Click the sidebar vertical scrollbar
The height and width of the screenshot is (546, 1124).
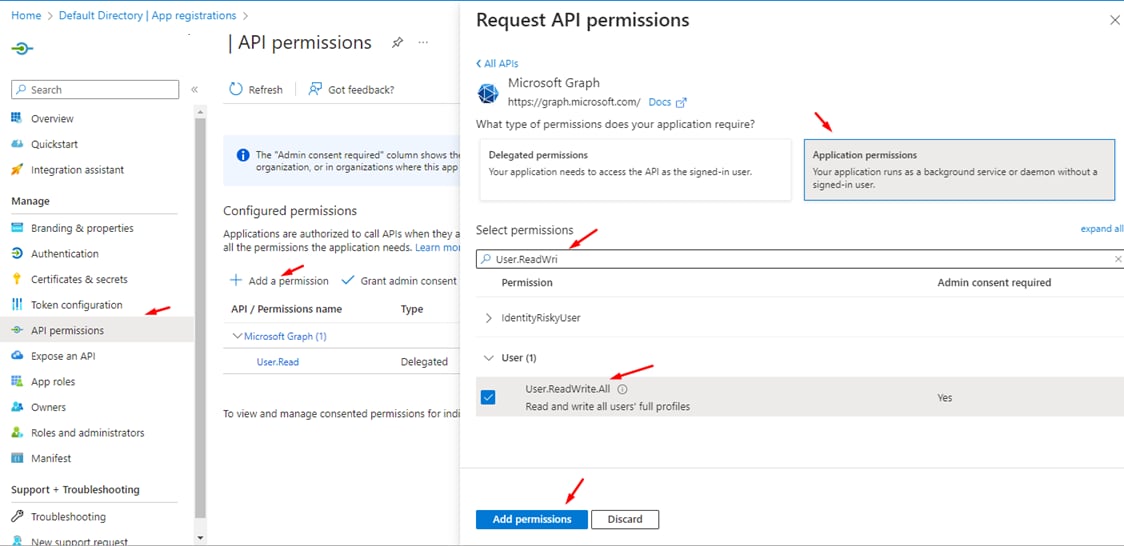pyautogui.click(x=200, y=319)
